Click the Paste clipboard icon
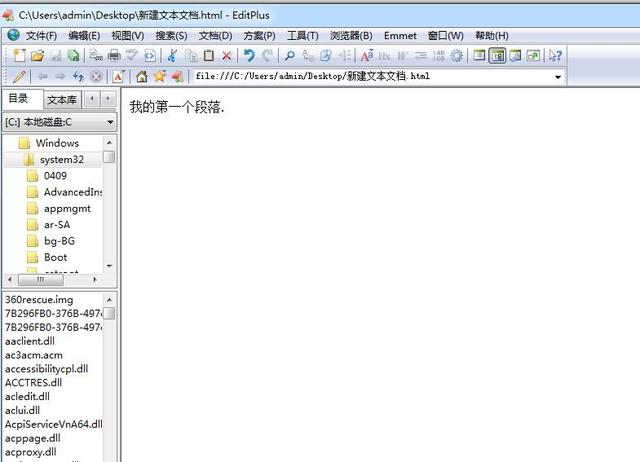 209,55
